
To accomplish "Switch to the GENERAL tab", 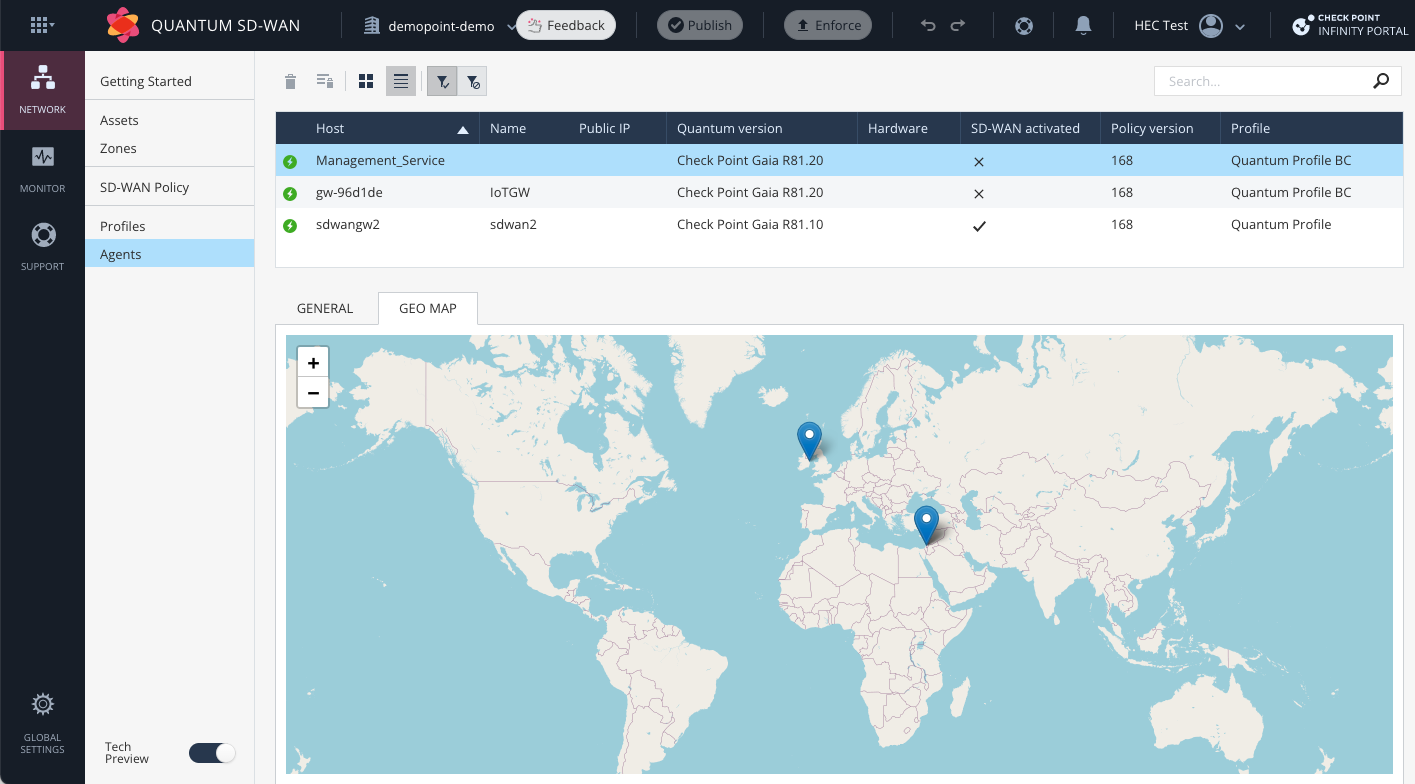I will (325, 308).
